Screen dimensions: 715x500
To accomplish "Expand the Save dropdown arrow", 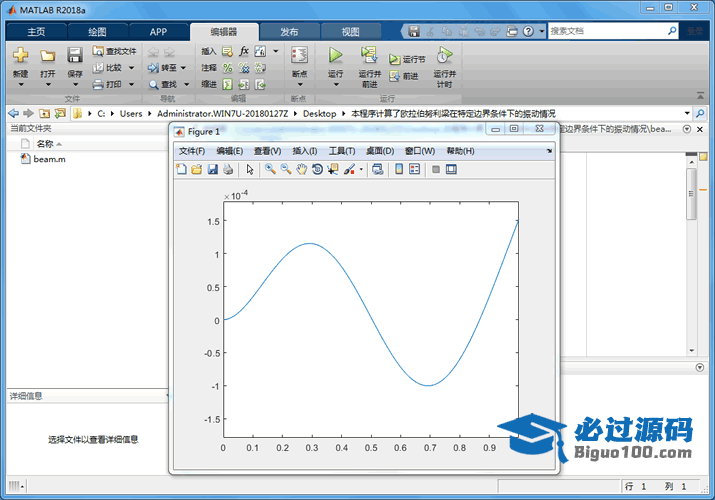I will 75,85.
